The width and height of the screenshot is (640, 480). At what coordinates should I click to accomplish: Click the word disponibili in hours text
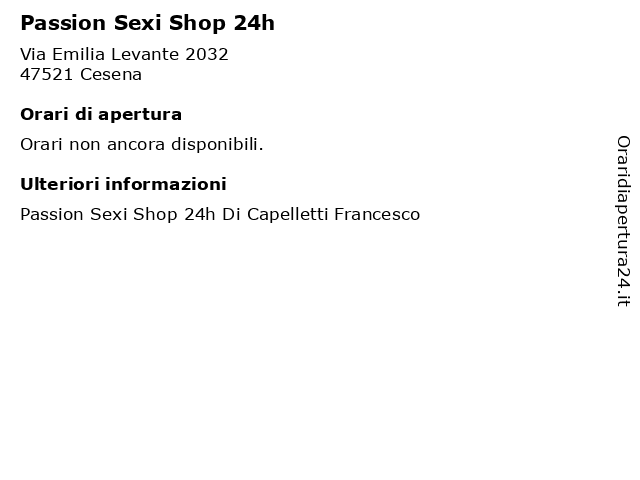217,144
